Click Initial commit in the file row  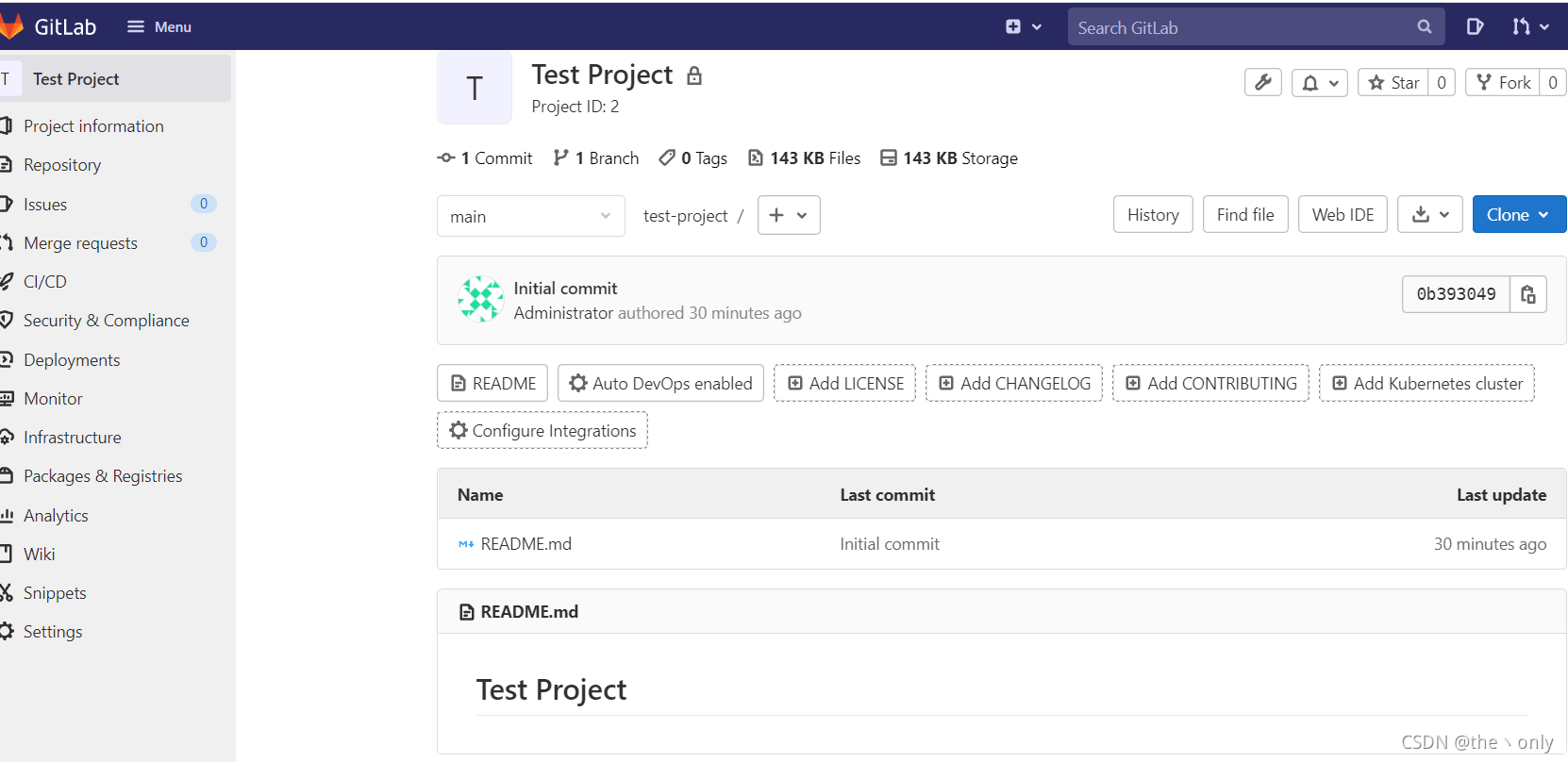890,544
